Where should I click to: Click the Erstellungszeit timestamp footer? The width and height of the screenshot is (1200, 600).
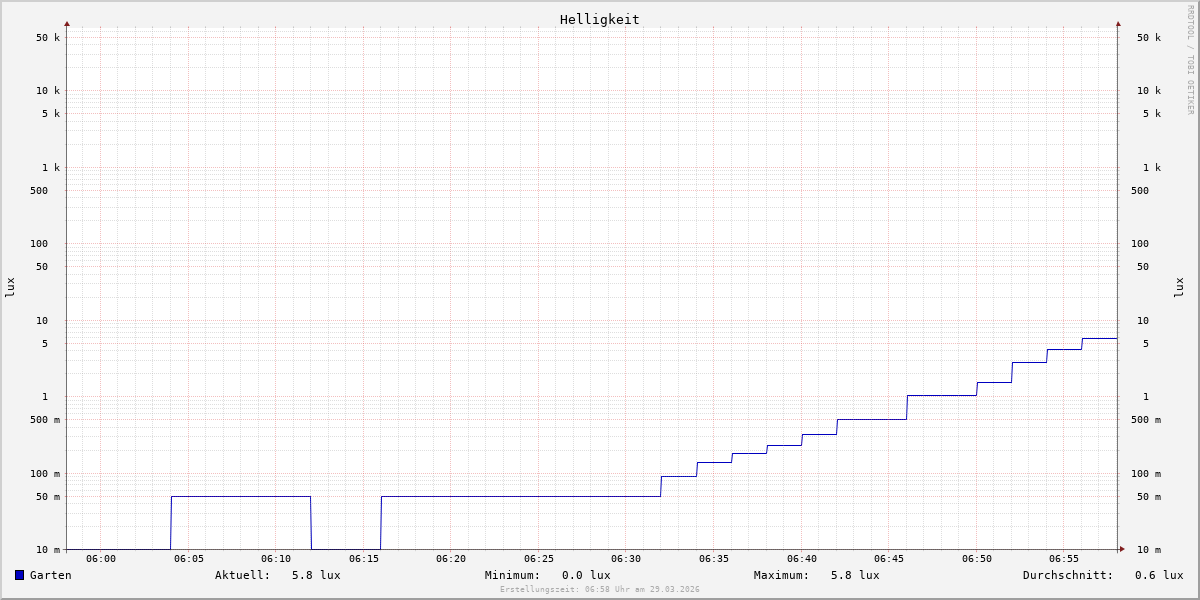click(x=600, y=590)
